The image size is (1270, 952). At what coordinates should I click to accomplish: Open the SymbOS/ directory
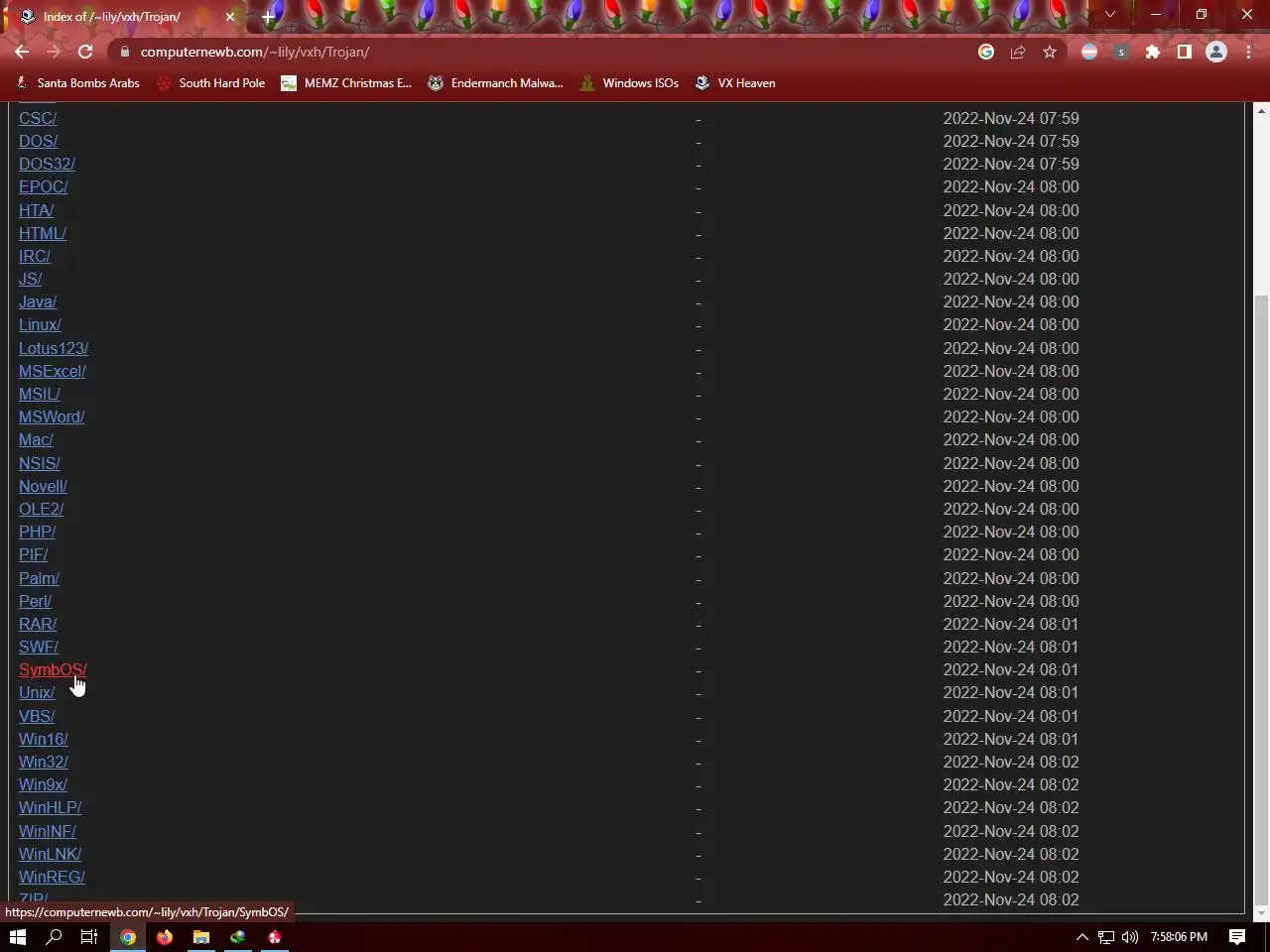click(53, 669)
